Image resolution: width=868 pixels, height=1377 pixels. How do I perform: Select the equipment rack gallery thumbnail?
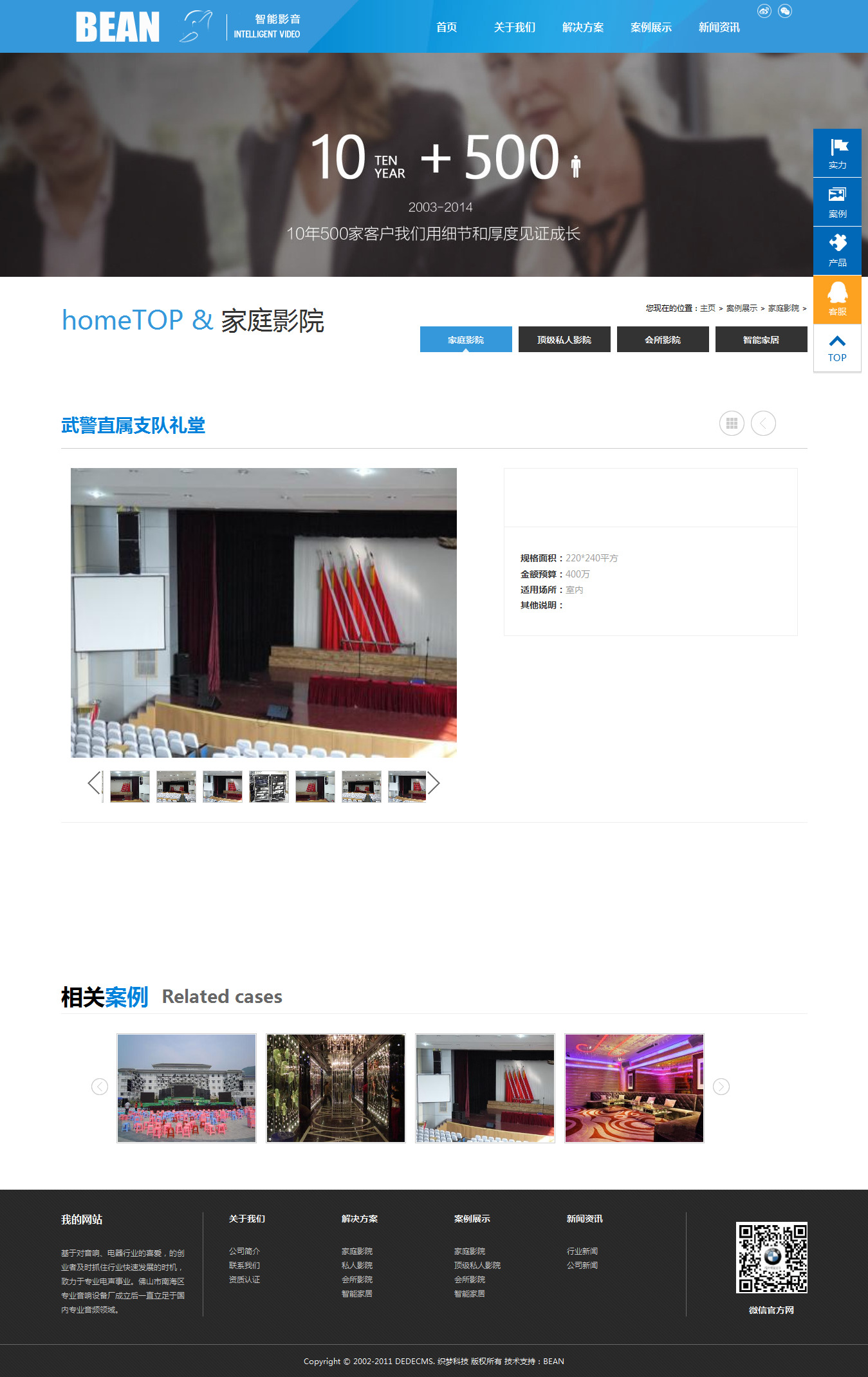tap(269, 787)
